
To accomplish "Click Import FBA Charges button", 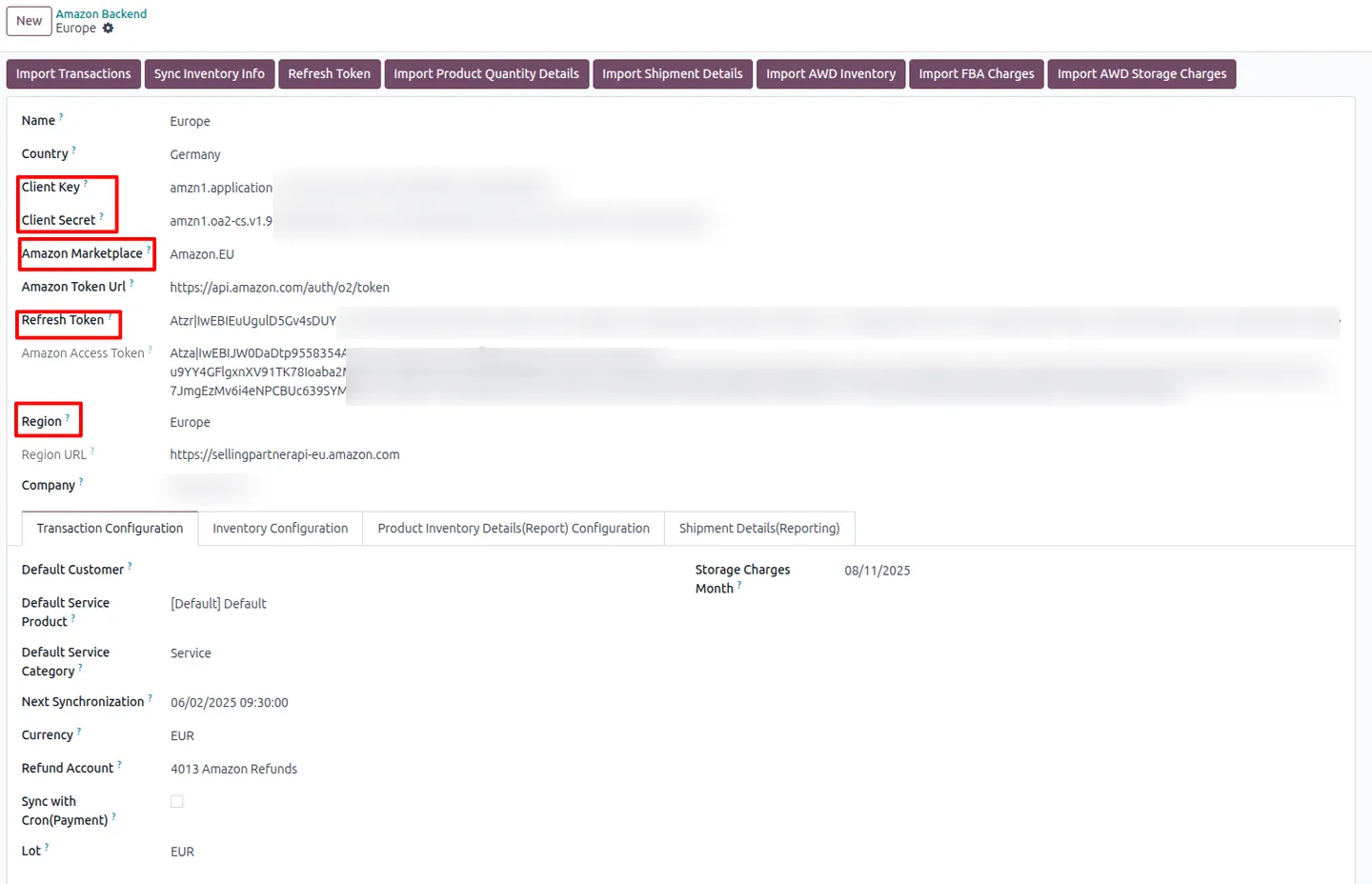I will 977,74.
